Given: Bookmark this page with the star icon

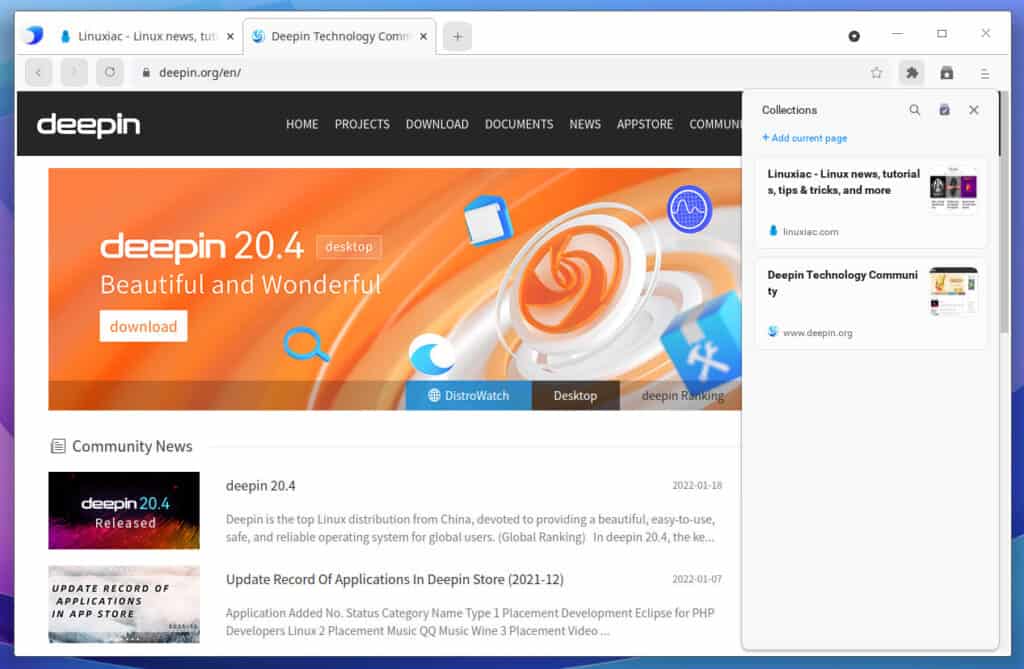Looking at the screenshot, I should (876, 73).
